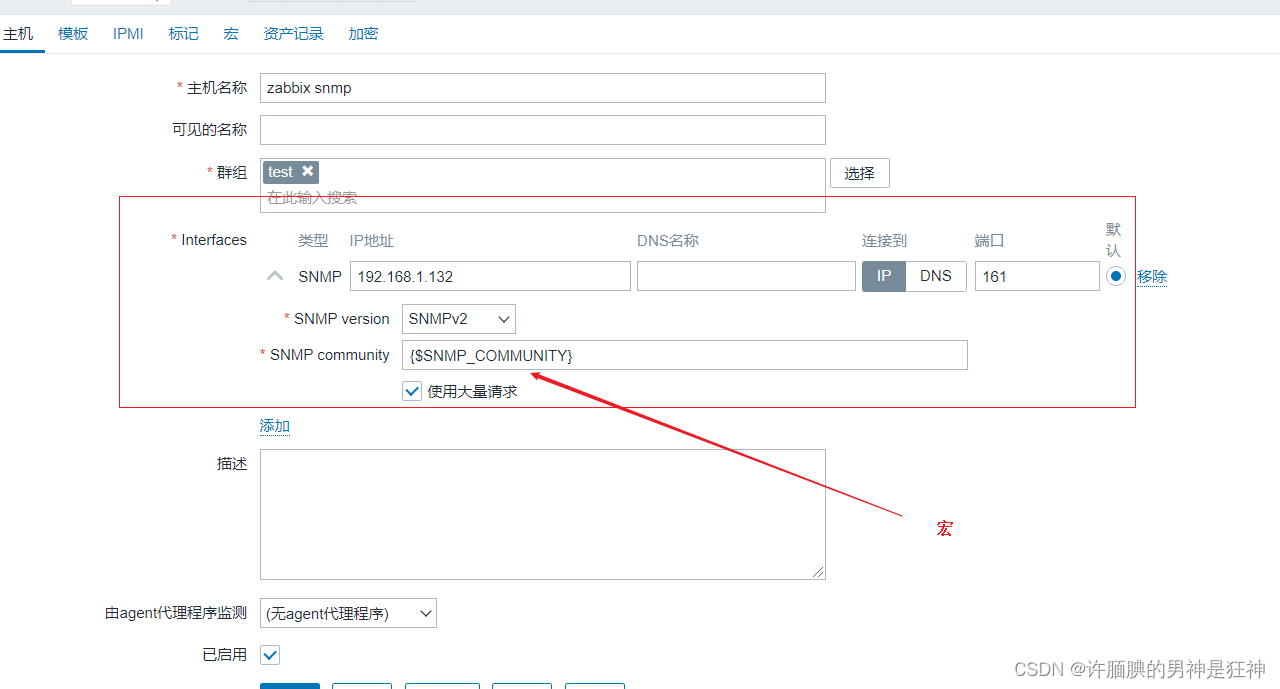Screen dimensions: 1280x689
Task: Click the IP地址 field 192.168.1.132
Action: 490,276
